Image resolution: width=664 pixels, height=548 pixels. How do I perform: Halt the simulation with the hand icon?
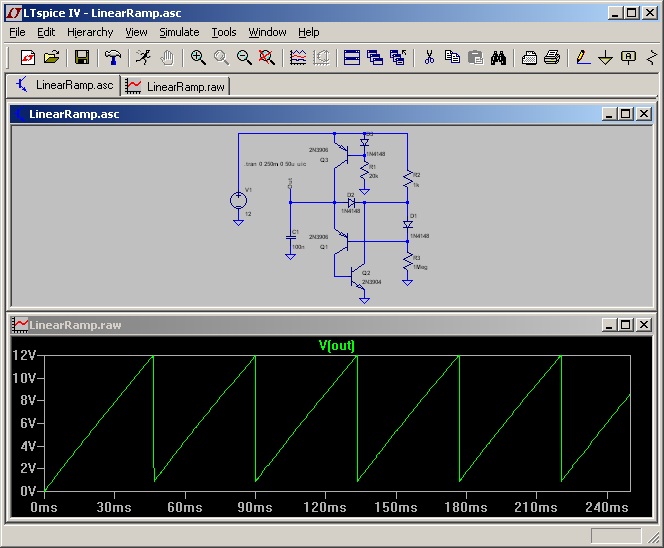[x=167, y=57]
